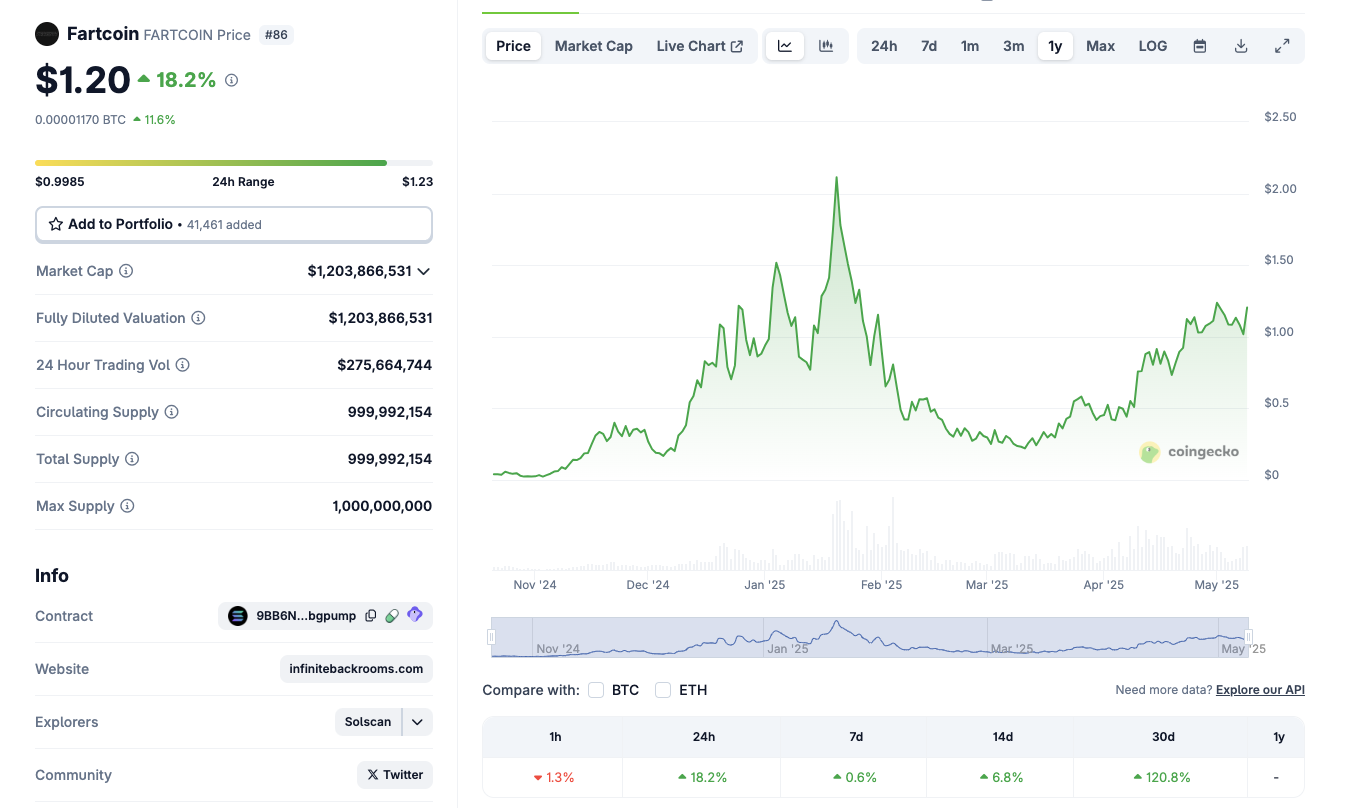Open the Twitter community link
The width and height of the screenshot is (1348, 808).
[x=394, y=775]
